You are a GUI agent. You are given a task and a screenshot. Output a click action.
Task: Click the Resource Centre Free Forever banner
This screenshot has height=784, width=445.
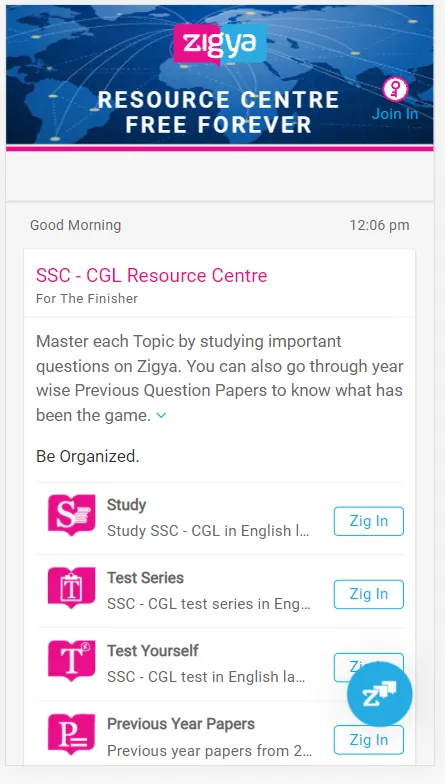pyautogui.click(x=218, y=112)
